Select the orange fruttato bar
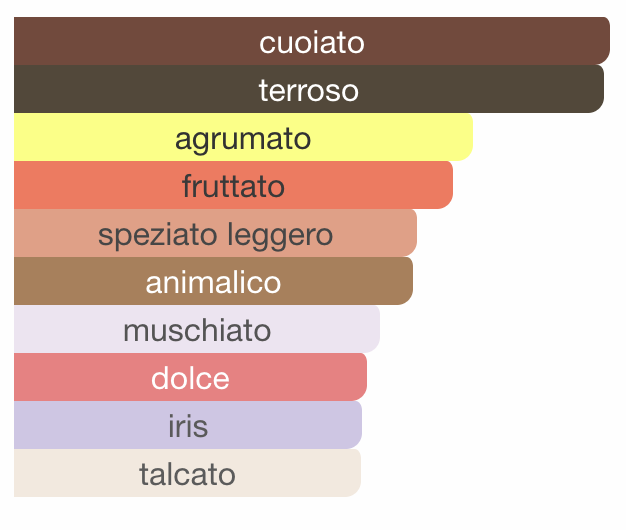This screenshot has height=530, width=626. tap(234, 185)
